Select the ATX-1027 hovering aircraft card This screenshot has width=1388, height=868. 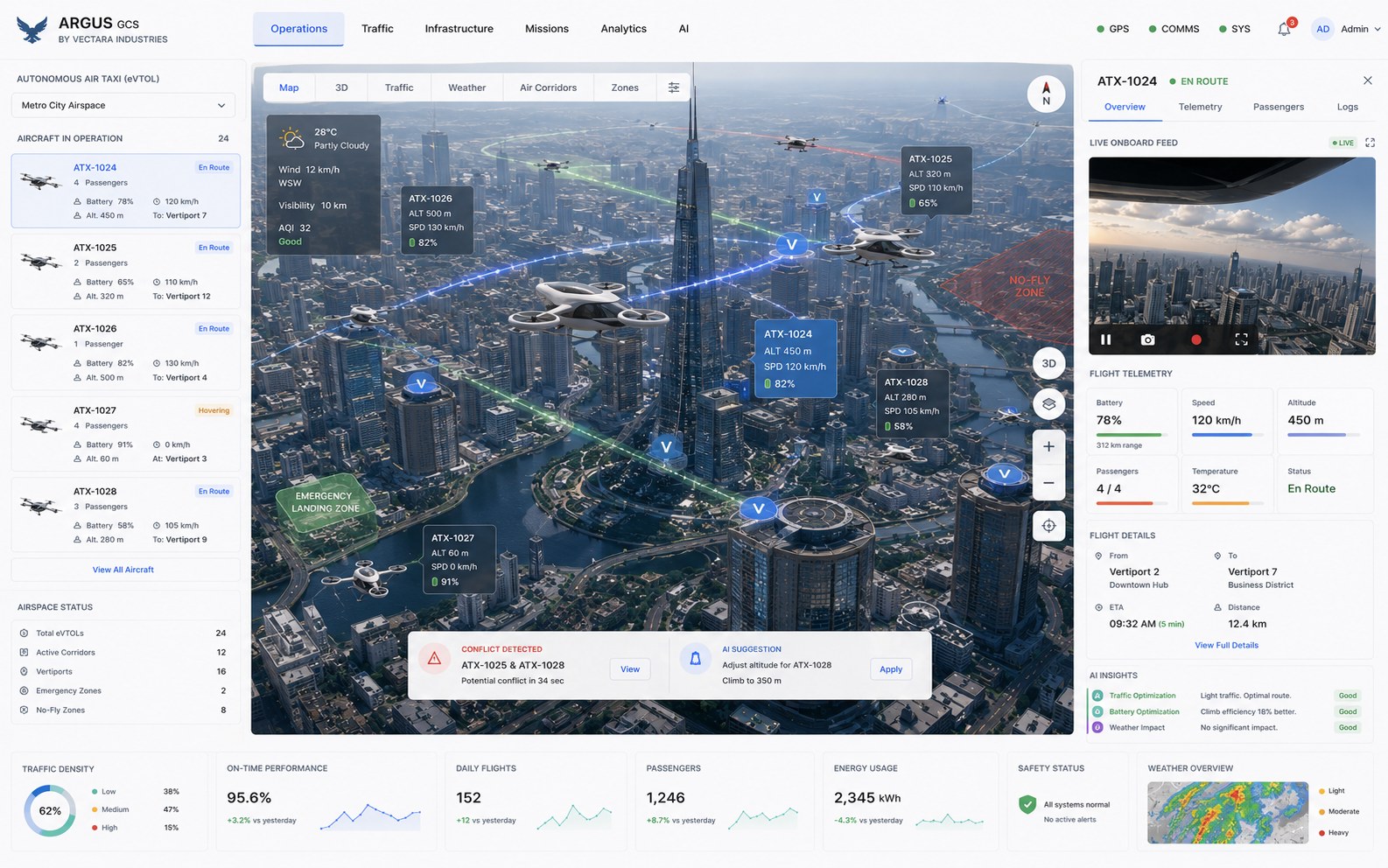coord(125,434)
